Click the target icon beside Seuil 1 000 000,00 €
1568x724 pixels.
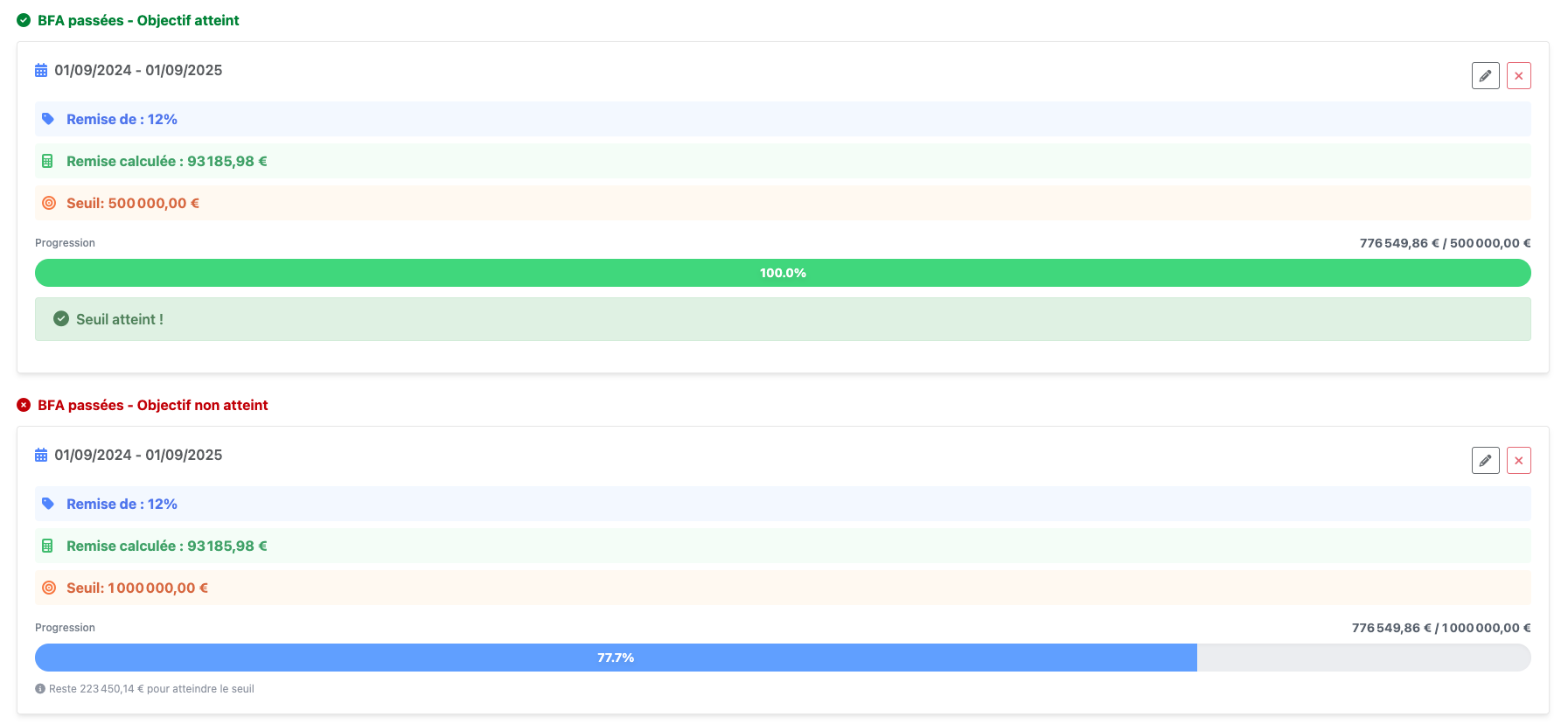click(x=49, y=588)
